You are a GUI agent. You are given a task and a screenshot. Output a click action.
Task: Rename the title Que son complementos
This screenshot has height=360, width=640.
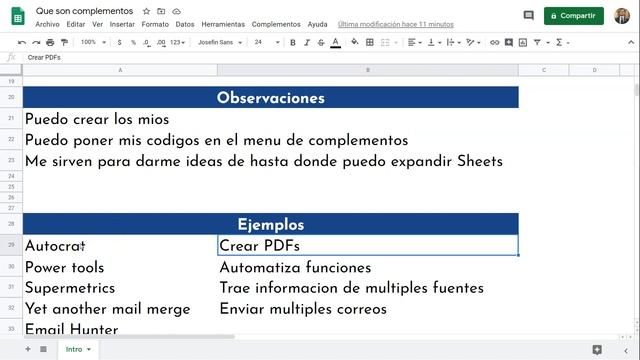point(84,11)
